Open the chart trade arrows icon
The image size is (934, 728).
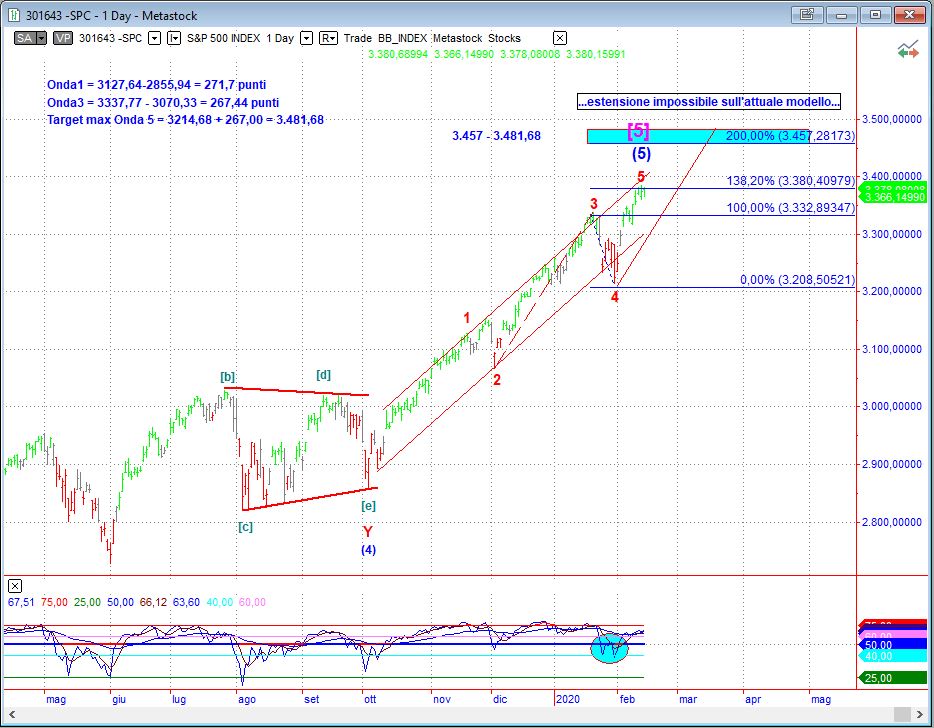click(908, 50)
